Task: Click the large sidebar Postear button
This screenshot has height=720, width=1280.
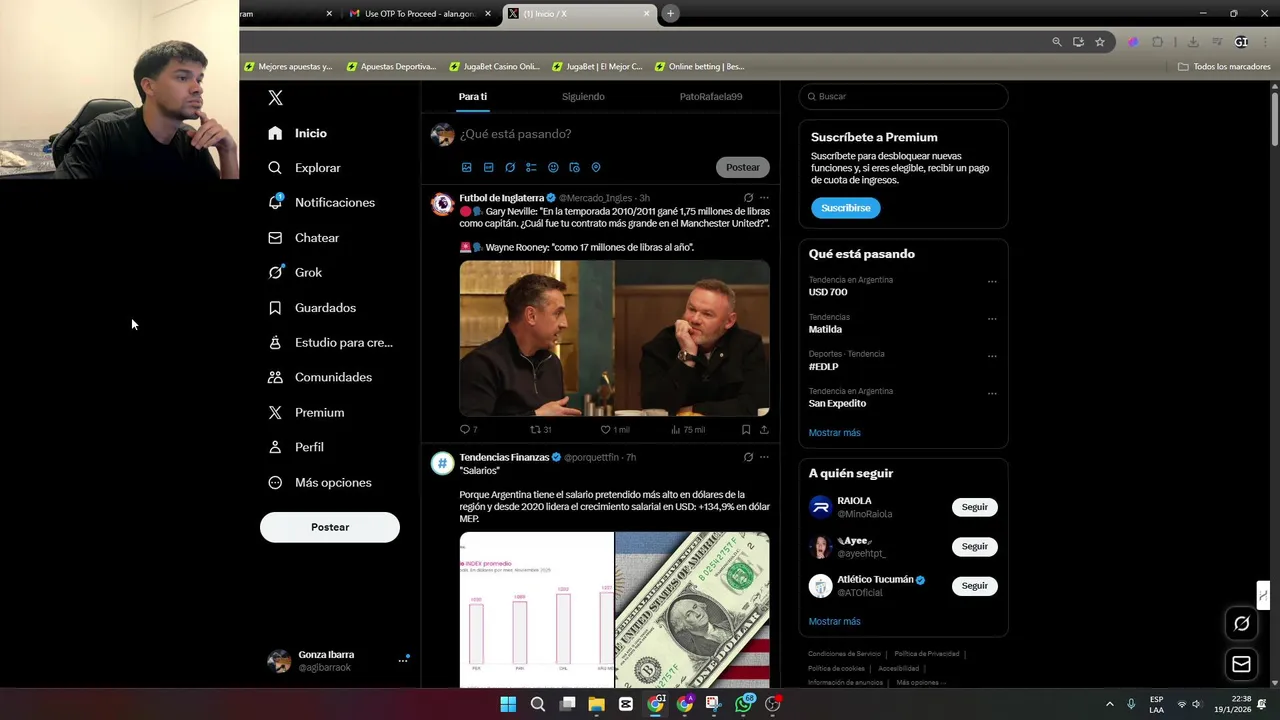Action: coord(330,527)
